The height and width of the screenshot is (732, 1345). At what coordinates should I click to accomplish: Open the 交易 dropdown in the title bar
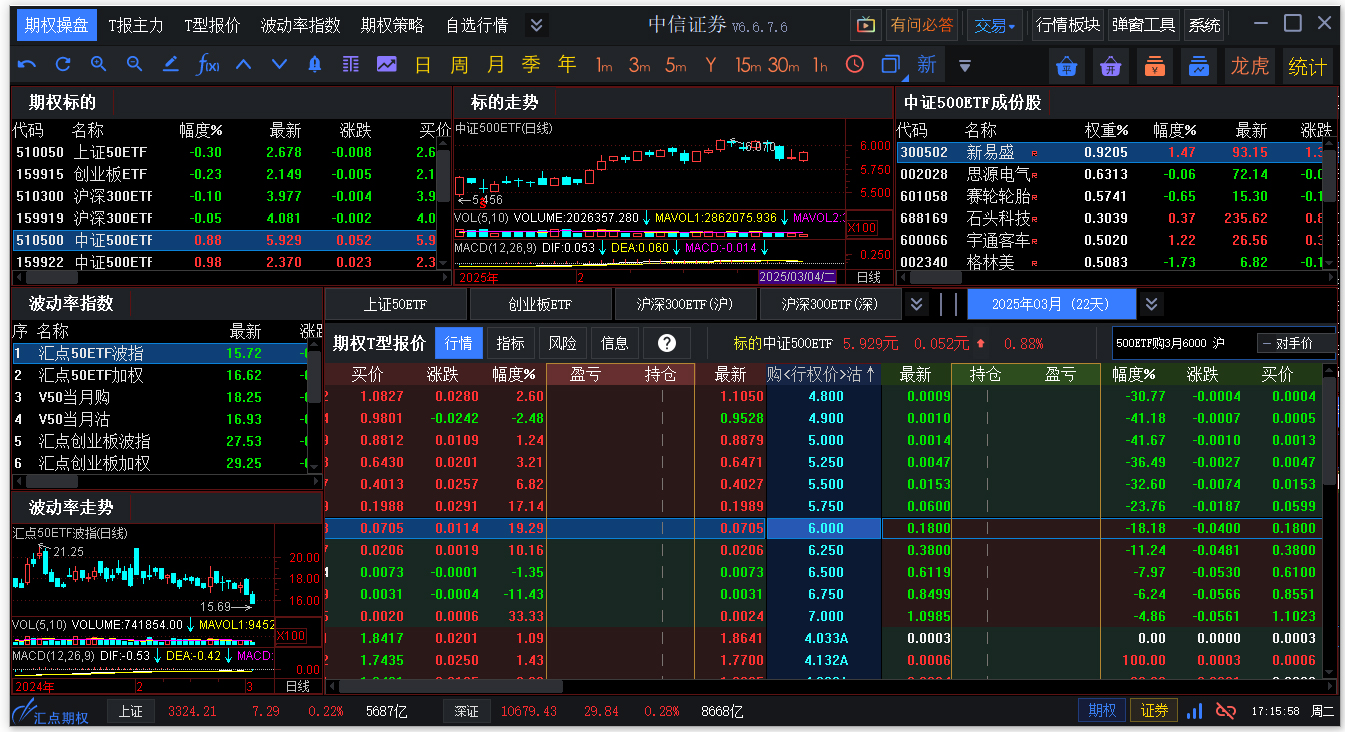click(x=994, y=24)
